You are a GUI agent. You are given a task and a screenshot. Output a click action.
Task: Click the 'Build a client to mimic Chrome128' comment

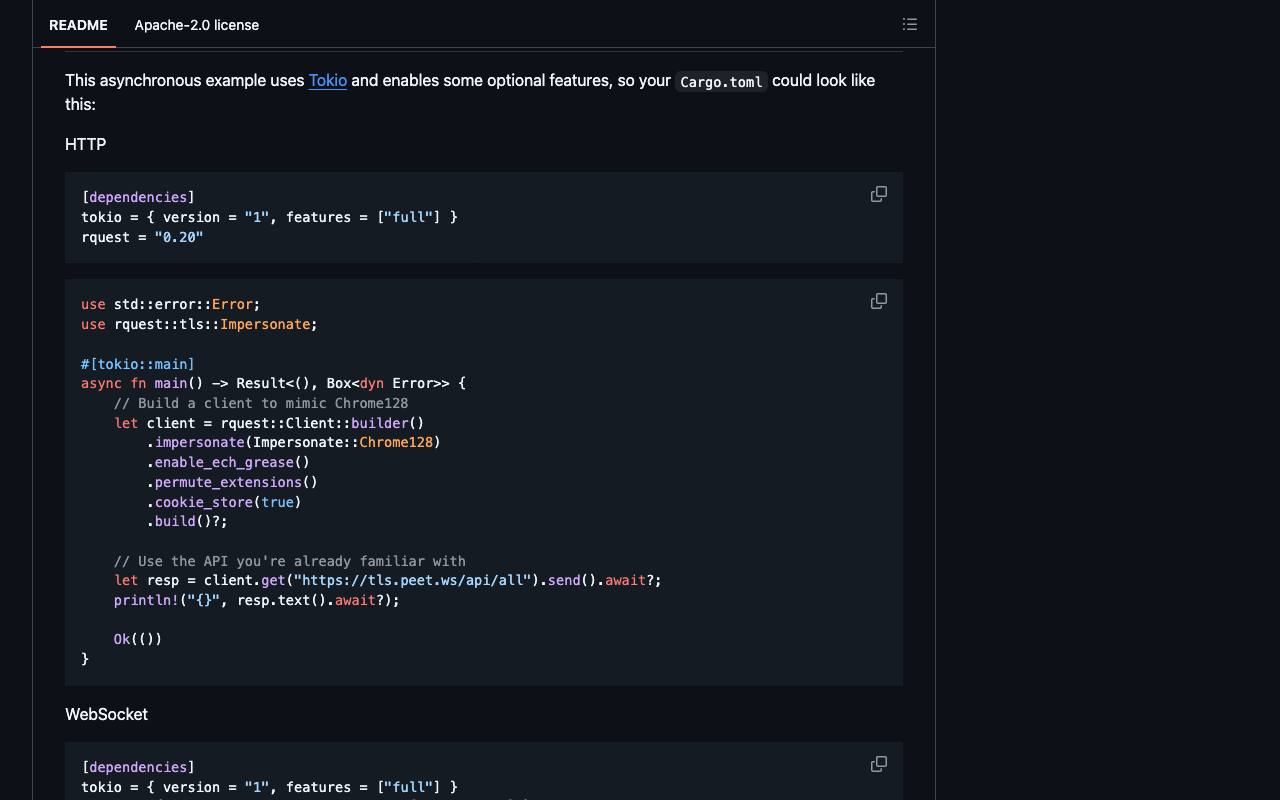coord(261,403)
